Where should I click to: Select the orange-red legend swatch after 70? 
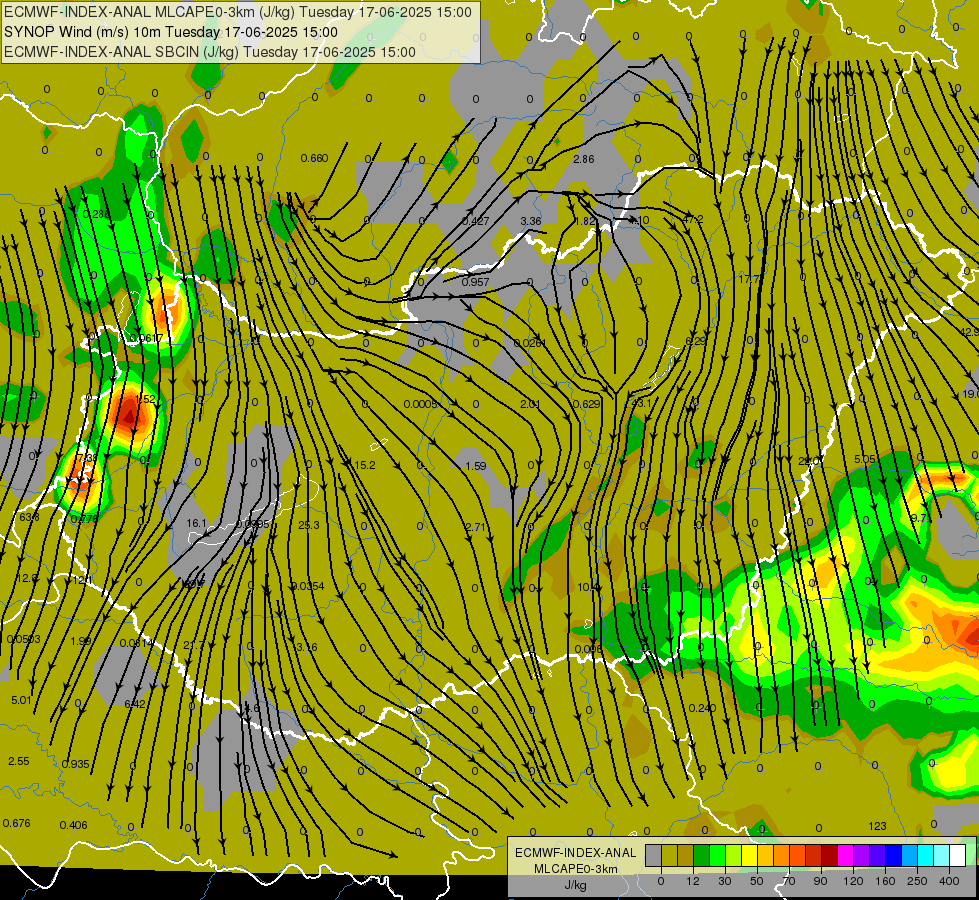[798, 855]
